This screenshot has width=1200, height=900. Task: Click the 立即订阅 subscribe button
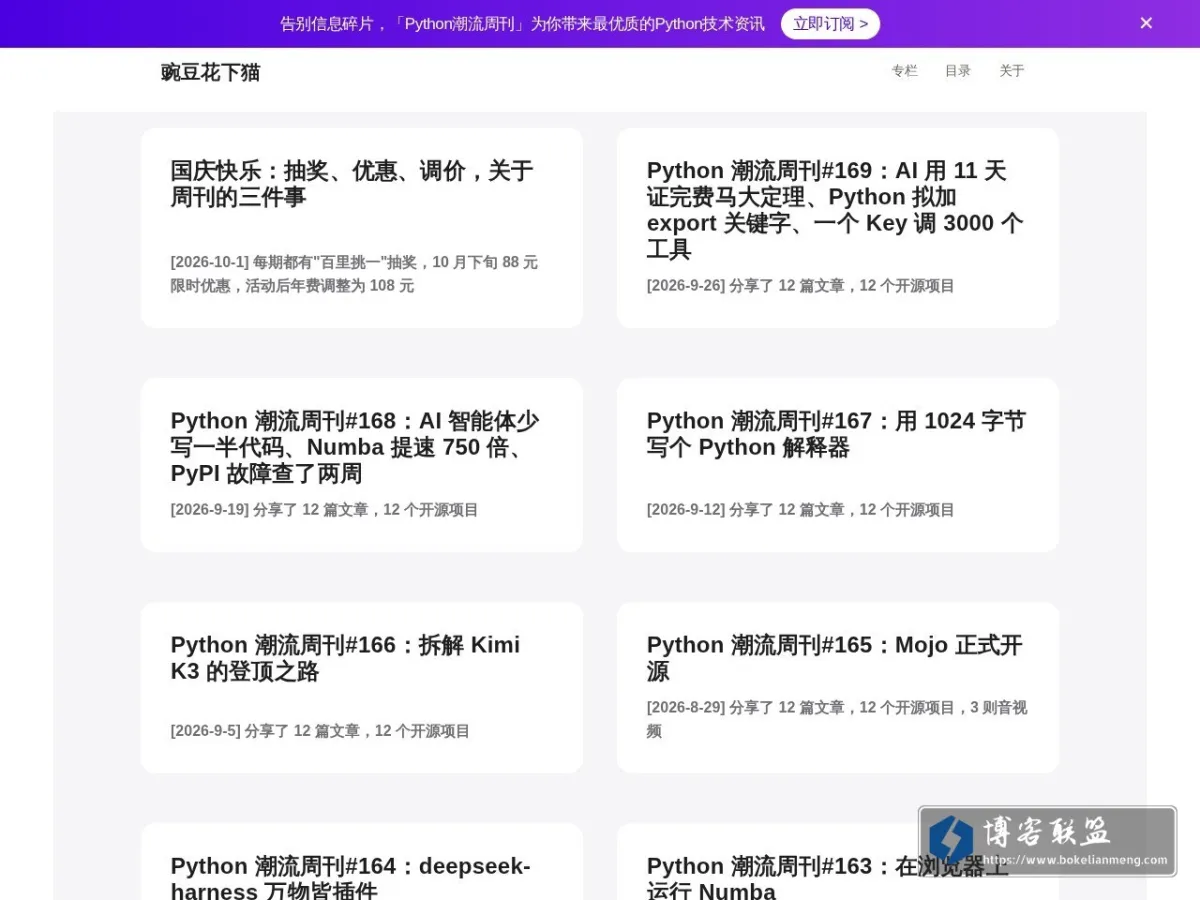[x=830, y=23]
